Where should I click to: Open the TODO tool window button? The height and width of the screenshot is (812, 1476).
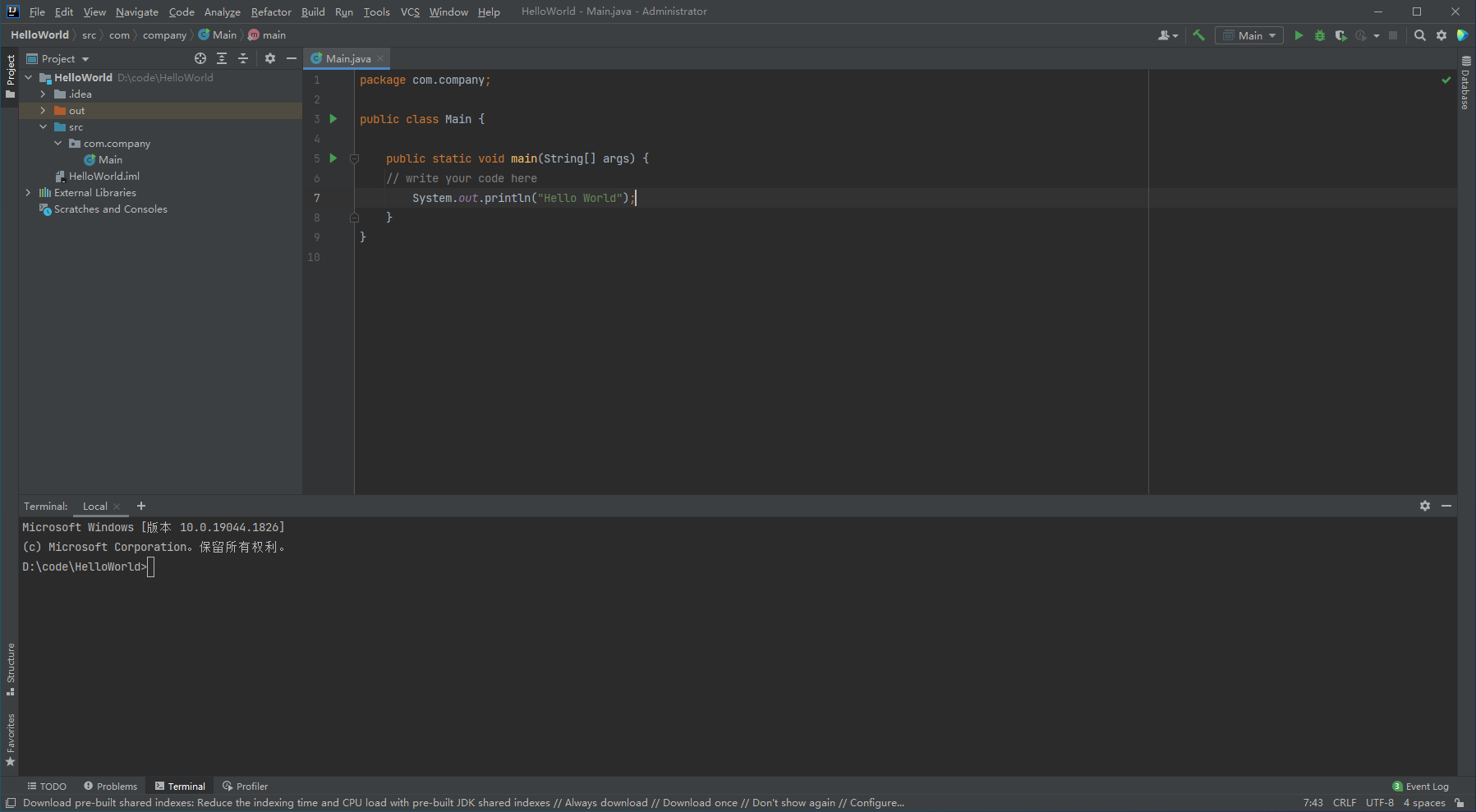tap(47, 786)
